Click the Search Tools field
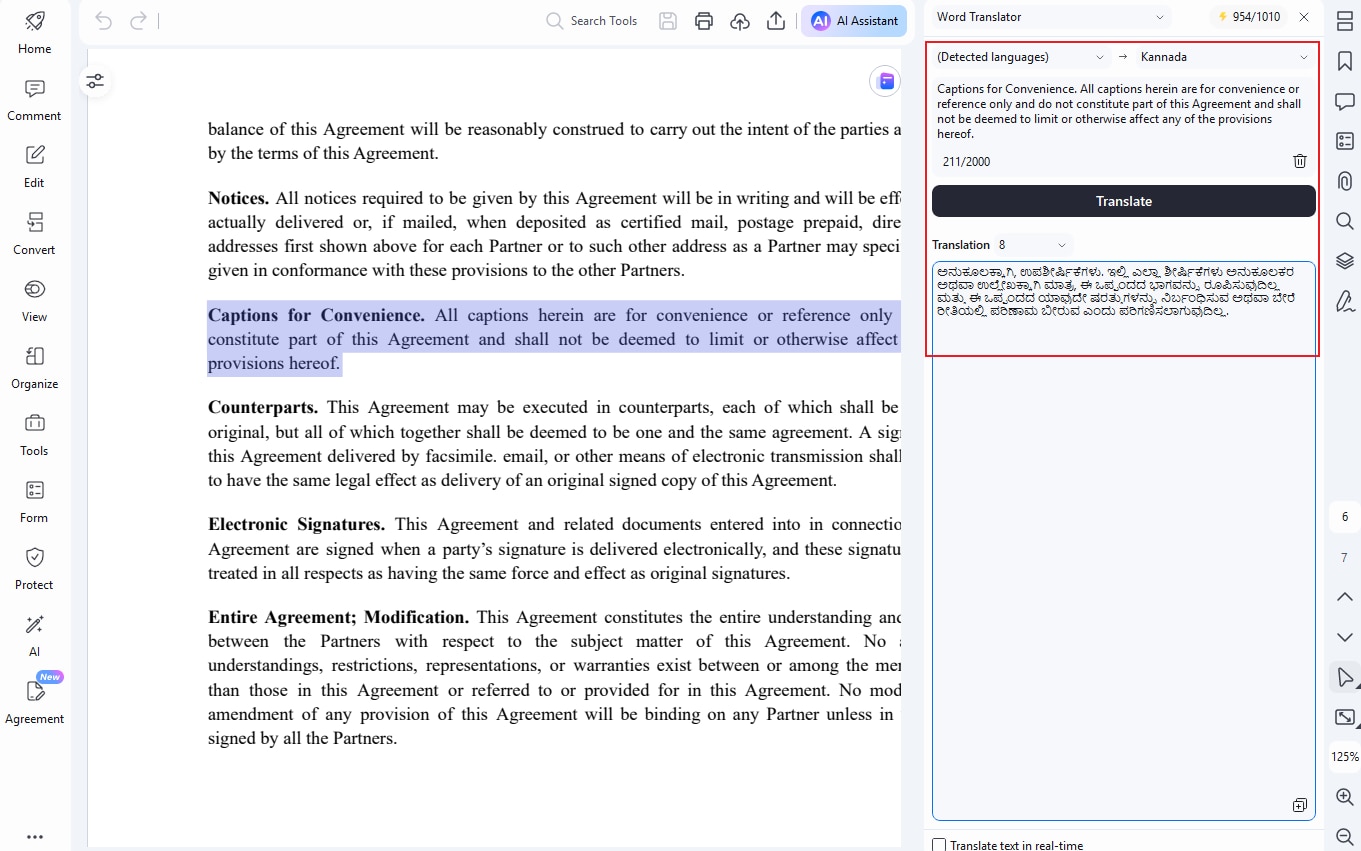The height and width of the screenshot is (851, 1361). click(592, 21)
